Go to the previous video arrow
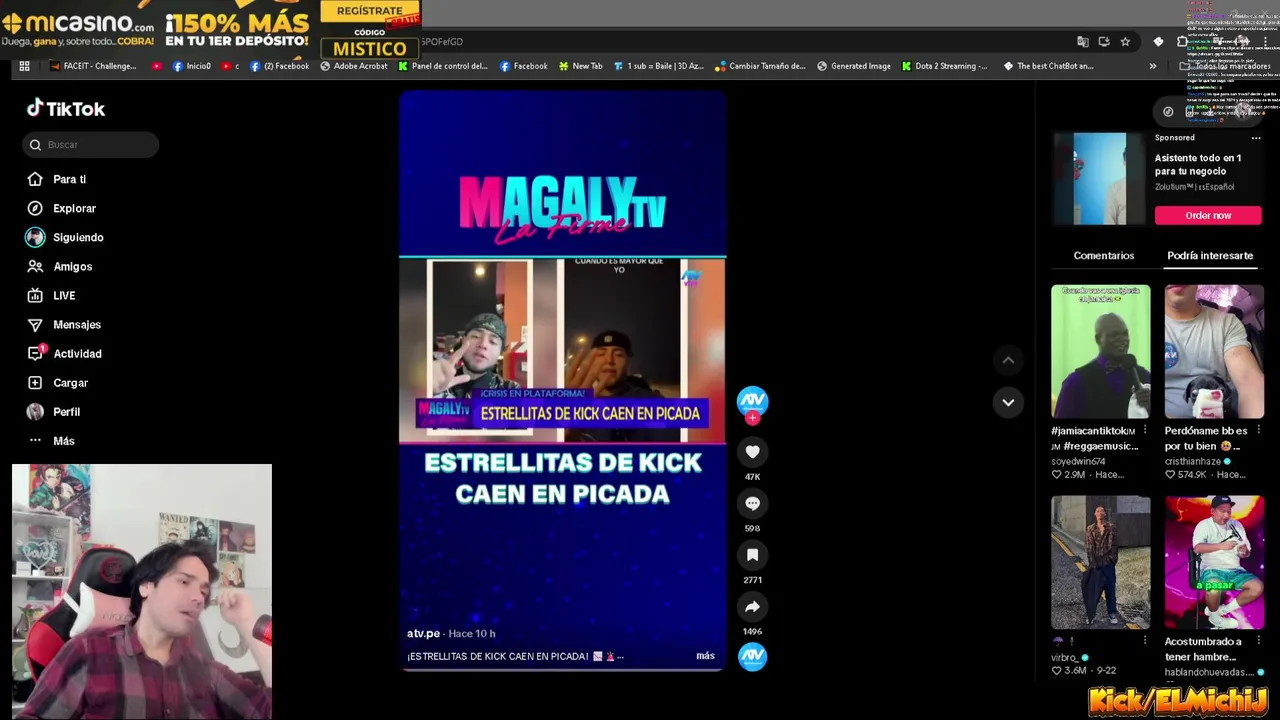Screen dimensions: 1280x720 [x=1008, y=360]
